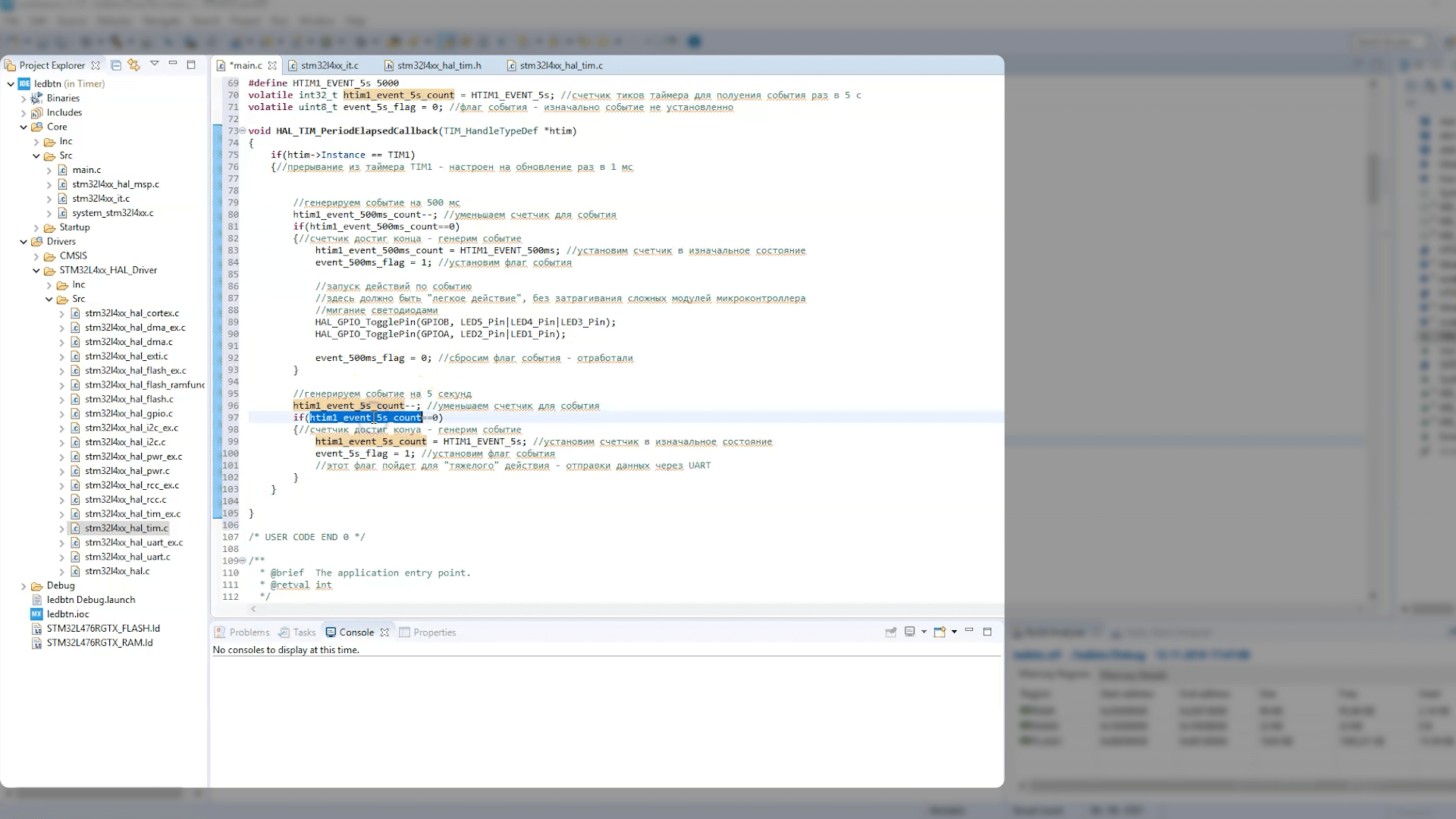Expand the CMSIS folder
Screen dimensions: 1456x819
tap(36, 256)
